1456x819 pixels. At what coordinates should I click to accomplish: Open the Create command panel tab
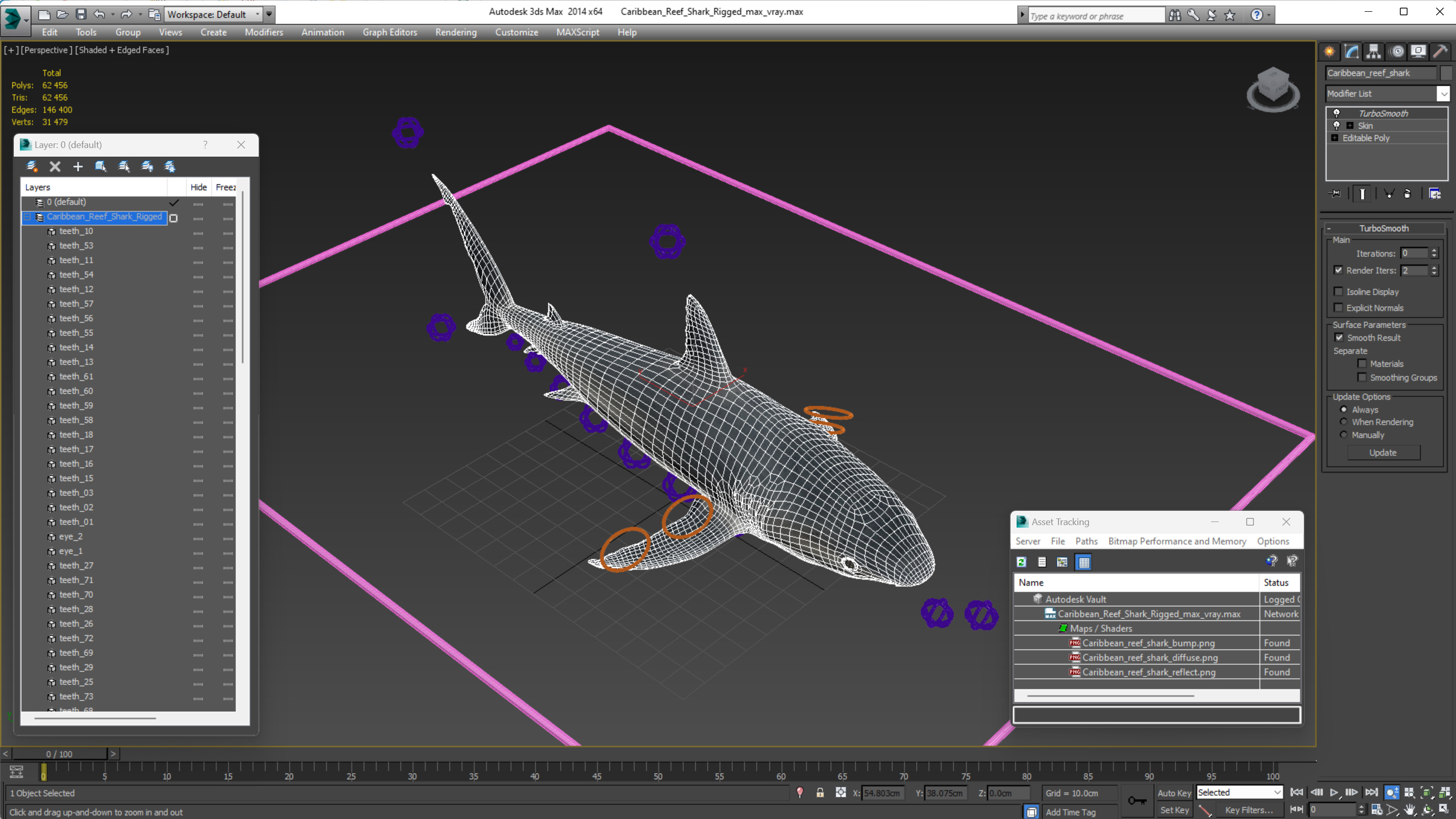pos(1329,52)
